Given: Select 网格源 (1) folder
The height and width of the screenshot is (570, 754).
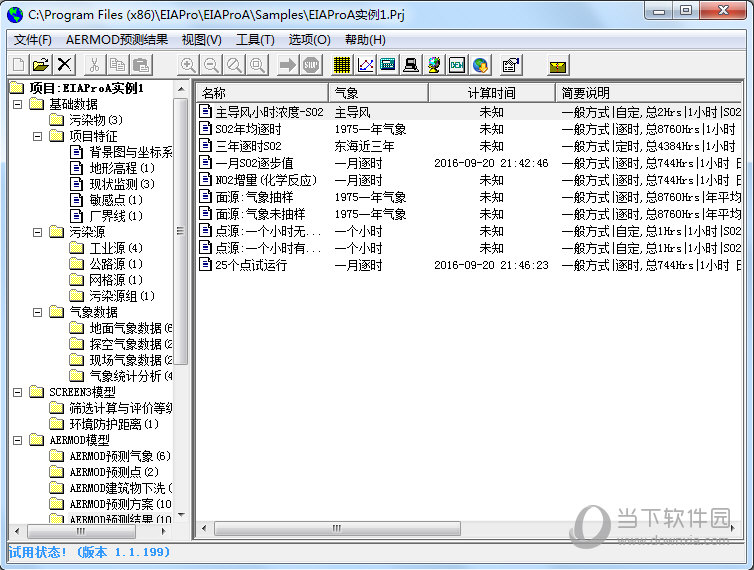Looking at the screenshot, I should coord(116,279).
